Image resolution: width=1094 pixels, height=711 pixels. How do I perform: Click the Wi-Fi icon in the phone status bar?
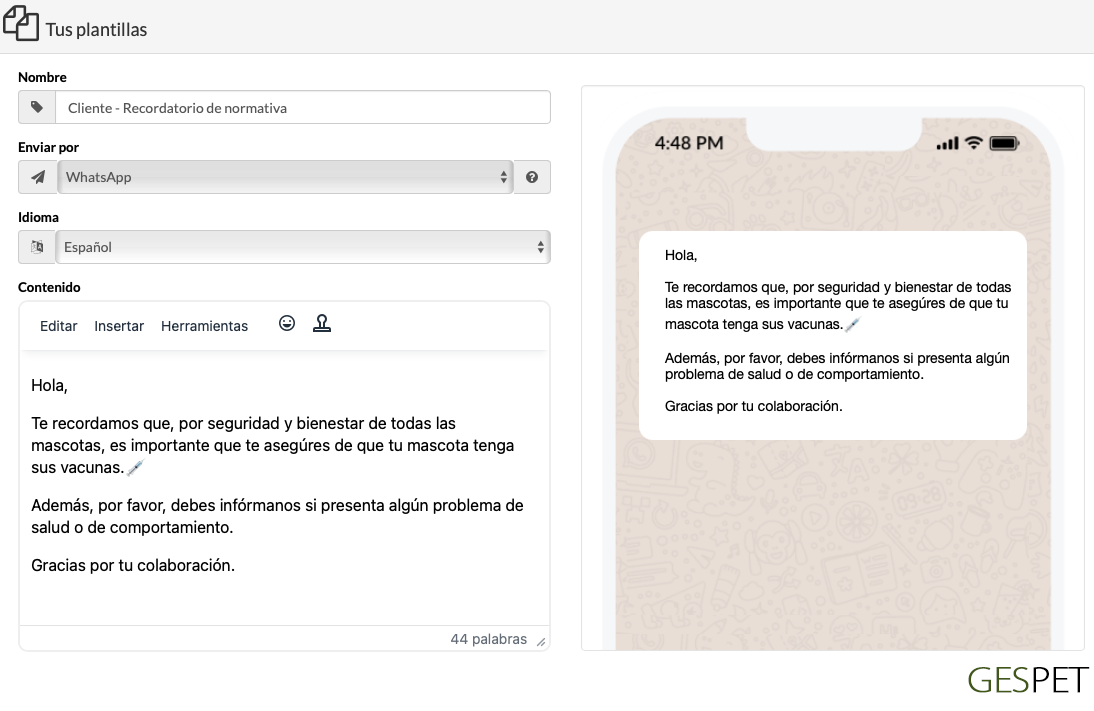point(975,143)
